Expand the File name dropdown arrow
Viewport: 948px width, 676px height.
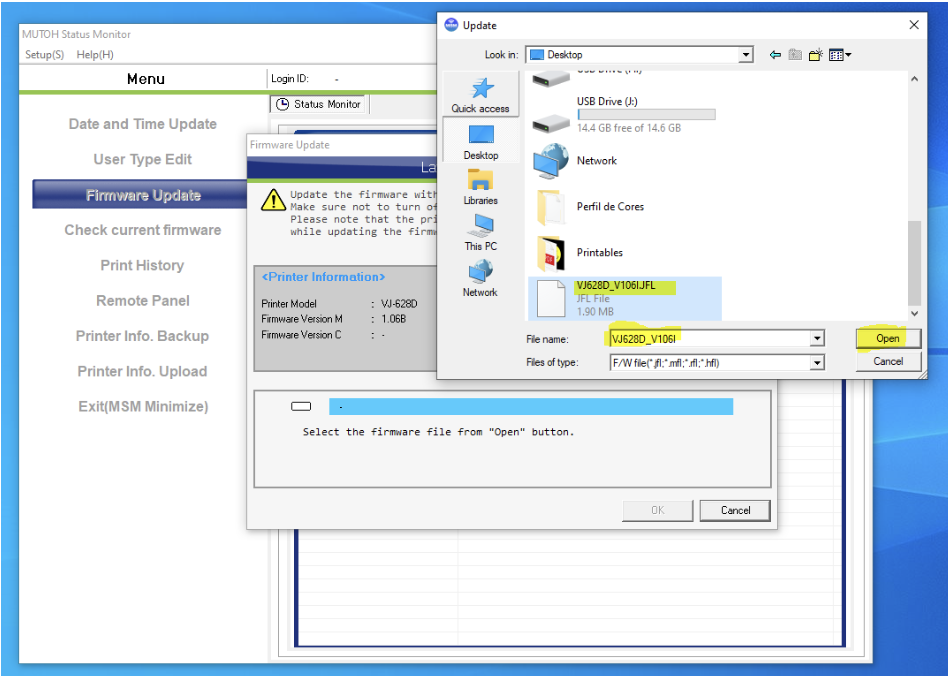[817, 339]
